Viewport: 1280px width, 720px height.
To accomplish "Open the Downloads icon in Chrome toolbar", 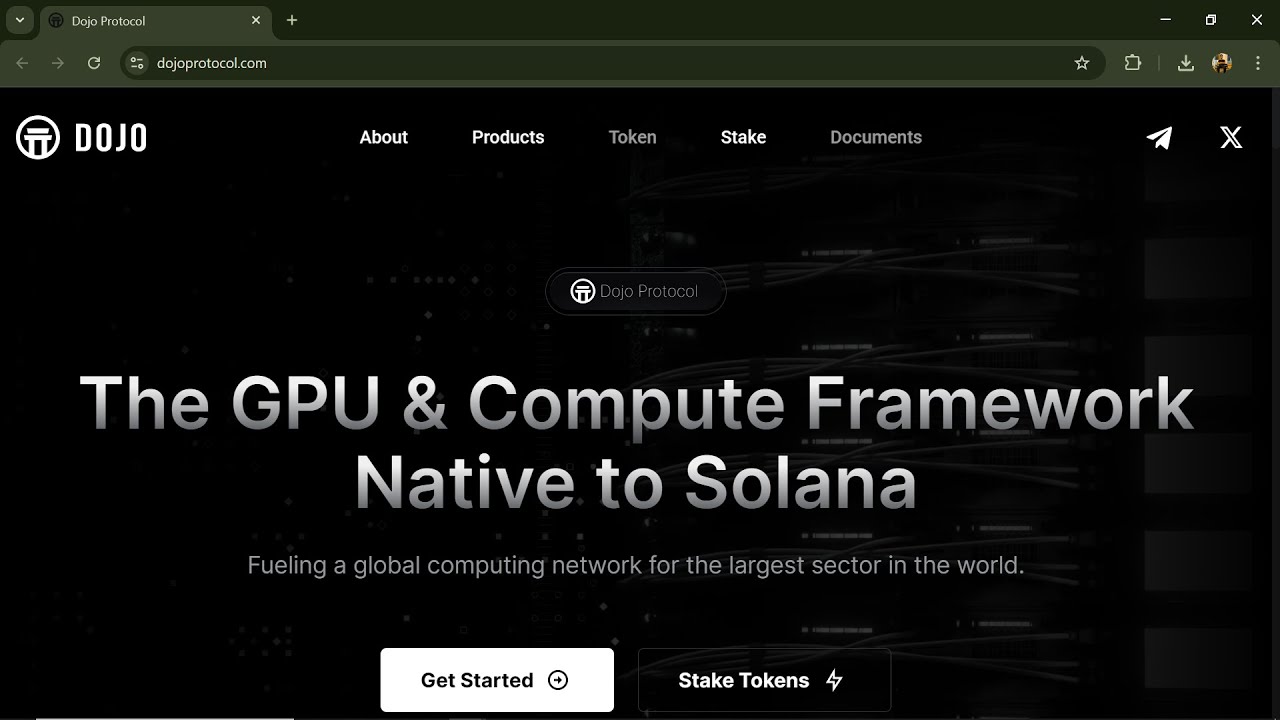I will [x=1185, y=63].
